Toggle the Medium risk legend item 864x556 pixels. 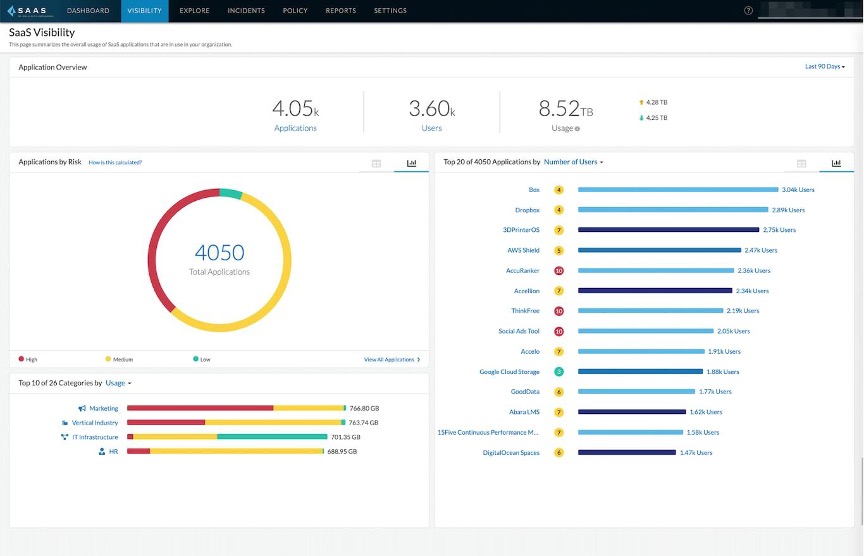pyautogui.click(x=119, y=359)
